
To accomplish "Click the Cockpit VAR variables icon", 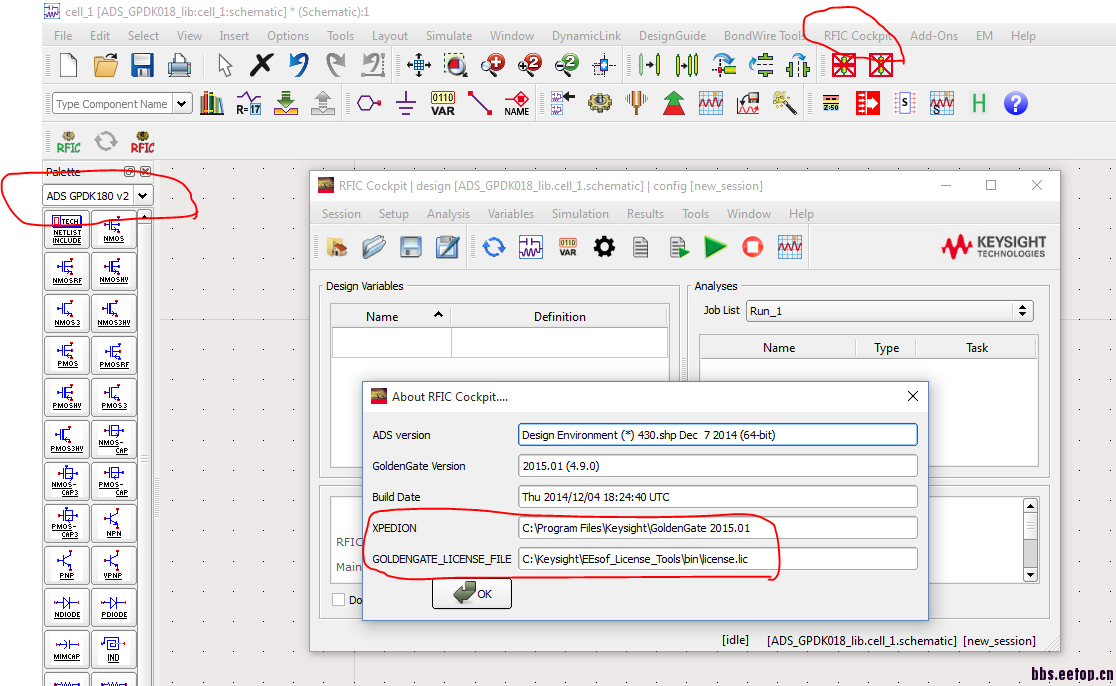I will [x=567, y=247].
